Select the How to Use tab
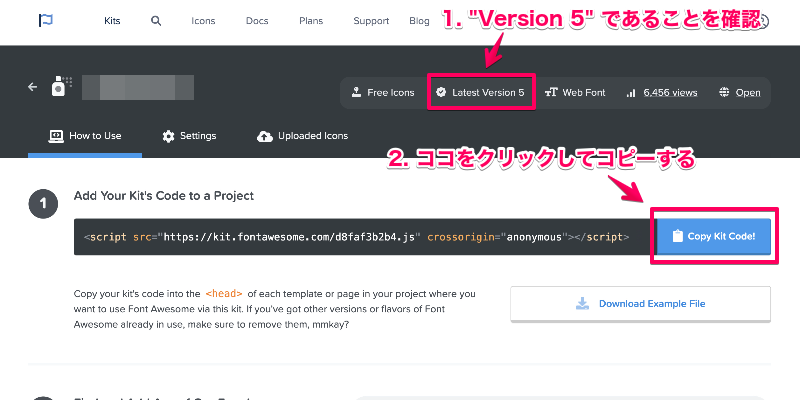 point(85,136)
